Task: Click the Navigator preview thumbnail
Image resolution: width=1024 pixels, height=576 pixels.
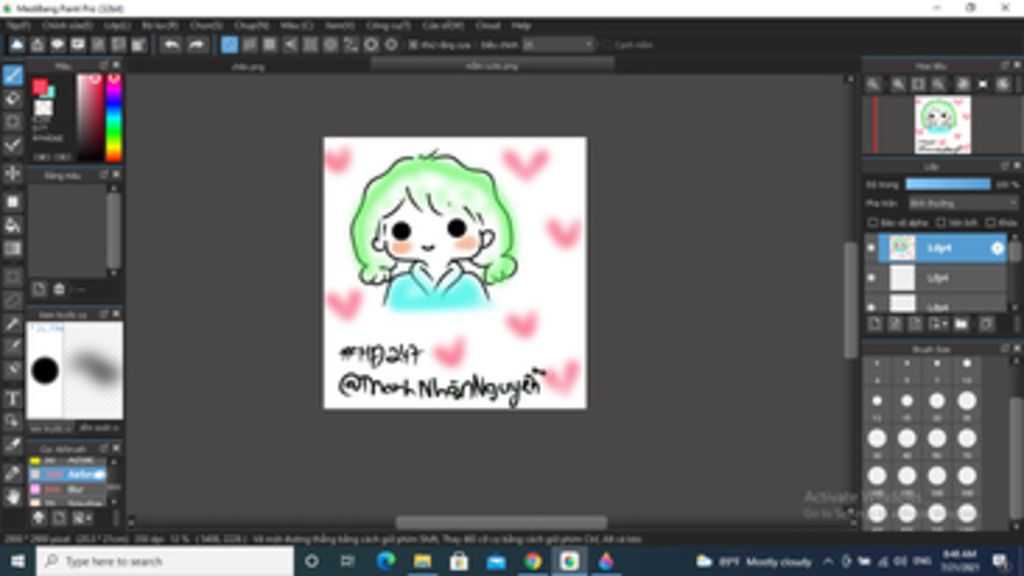Action: pos(942,125)
